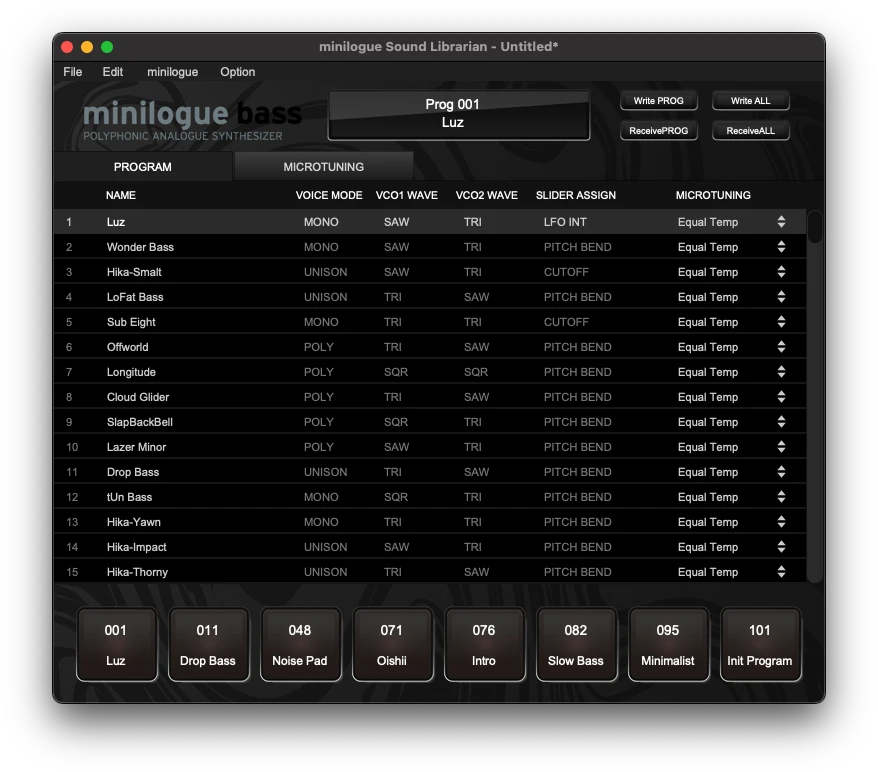Screen dimensions: 878x772
Task: Switch to the PROGRAM tab
Action: pyautogui.click(x=143, y=167)
